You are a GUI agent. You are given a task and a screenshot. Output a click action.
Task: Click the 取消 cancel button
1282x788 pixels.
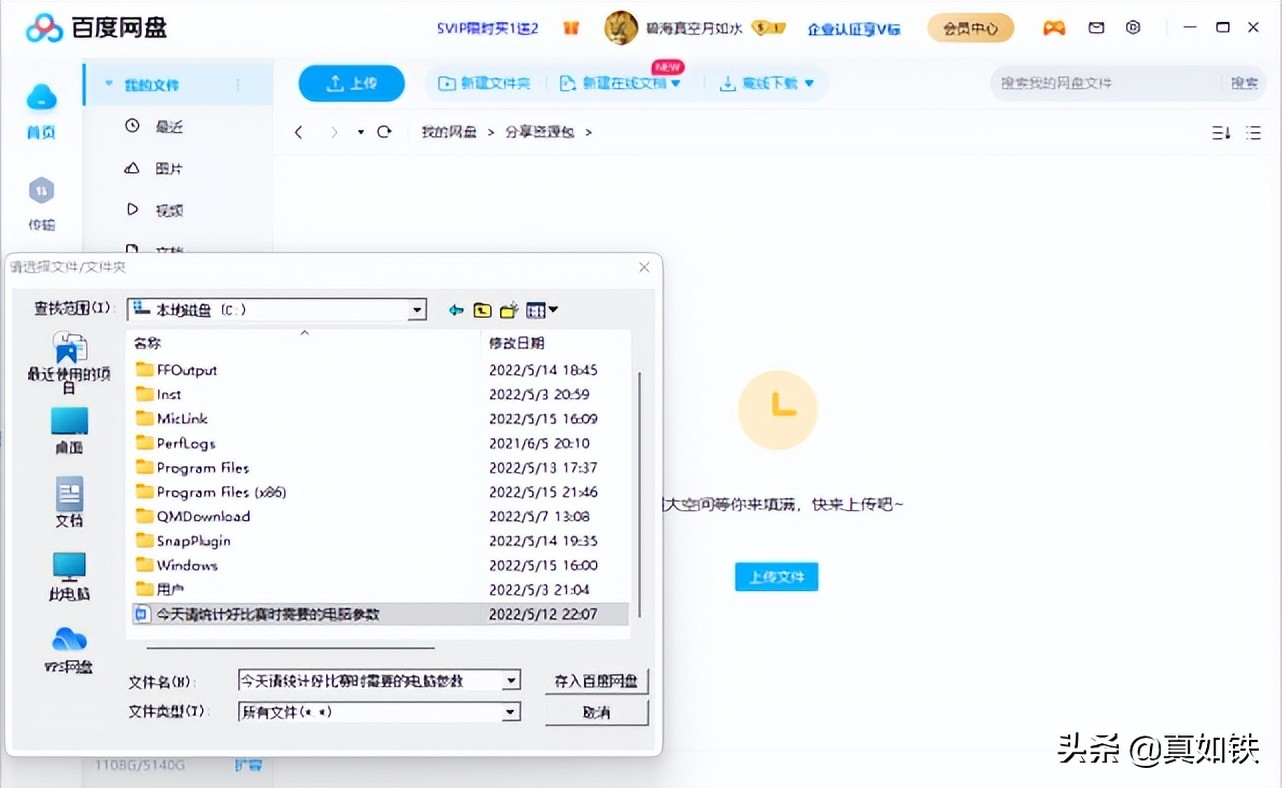596,711
